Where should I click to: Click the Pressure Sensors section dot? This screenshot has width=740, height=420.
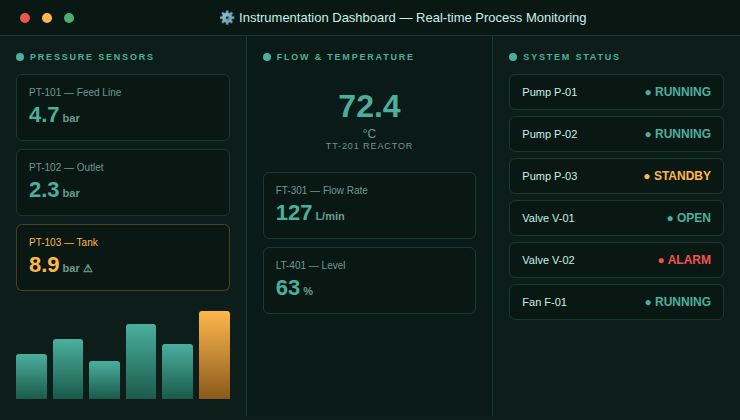point(20,57)
